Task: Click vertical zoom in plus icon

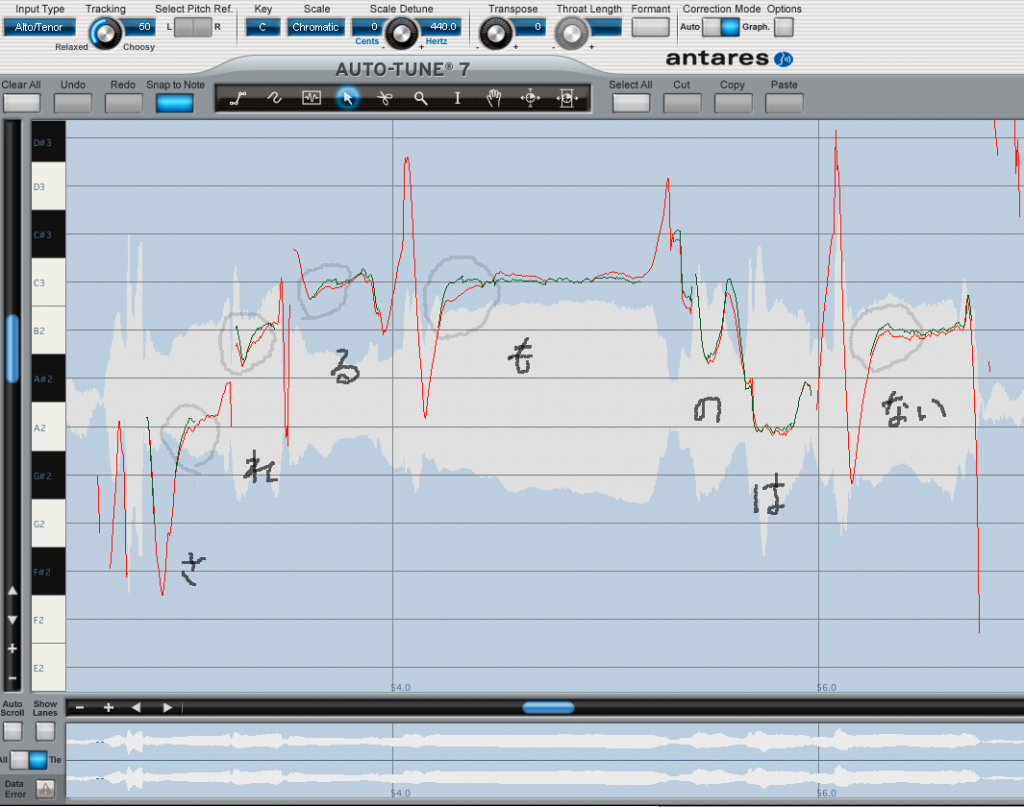Action: point(12,648)
